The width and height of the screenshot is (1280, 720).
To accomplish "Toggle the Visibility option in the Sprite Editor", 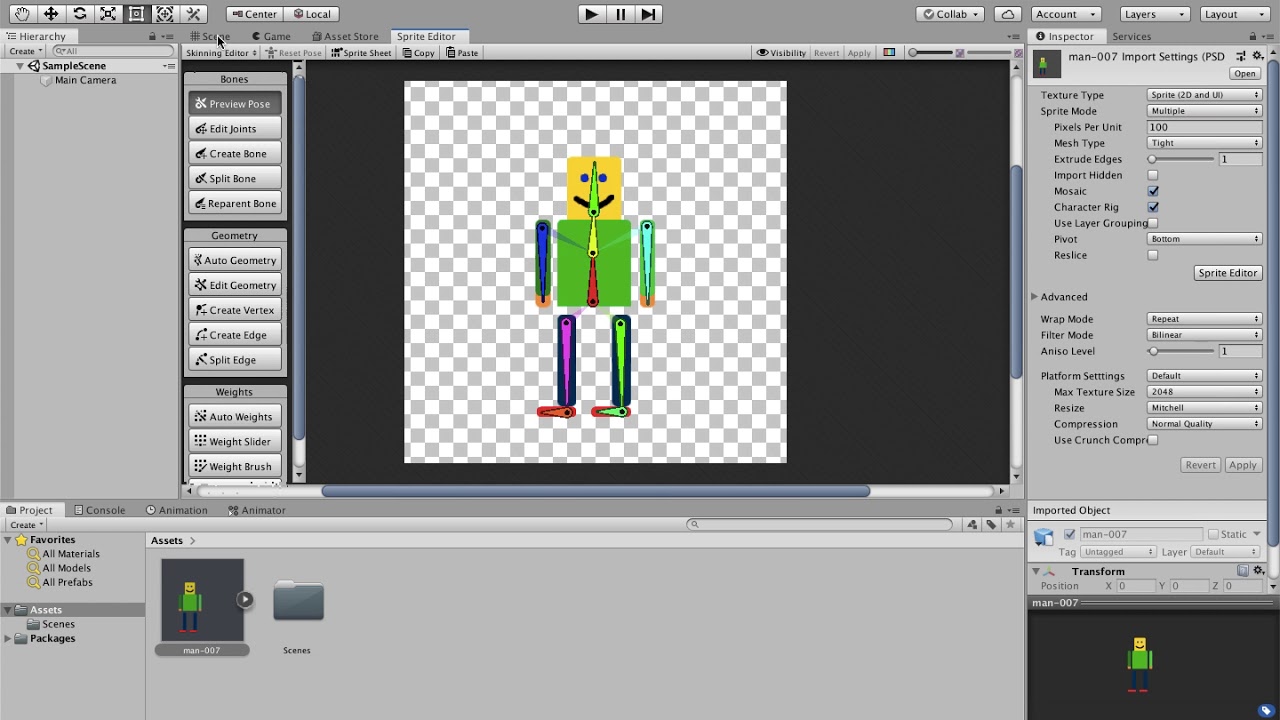I will 781,53.
